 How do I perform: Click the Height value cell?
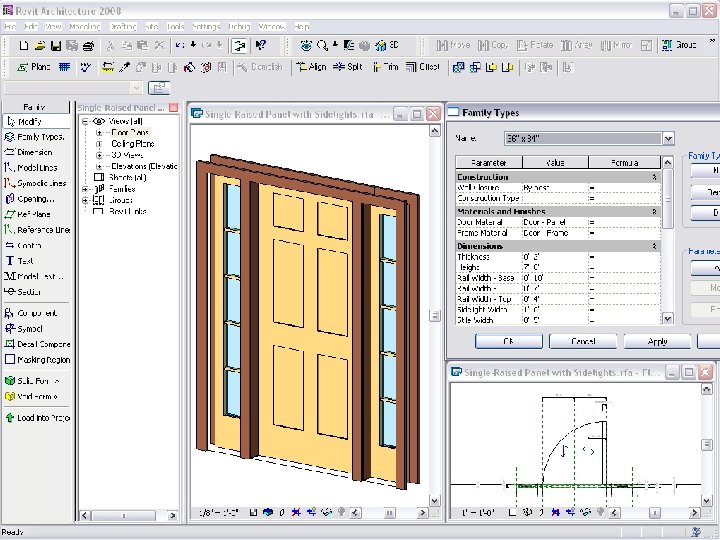553,267
